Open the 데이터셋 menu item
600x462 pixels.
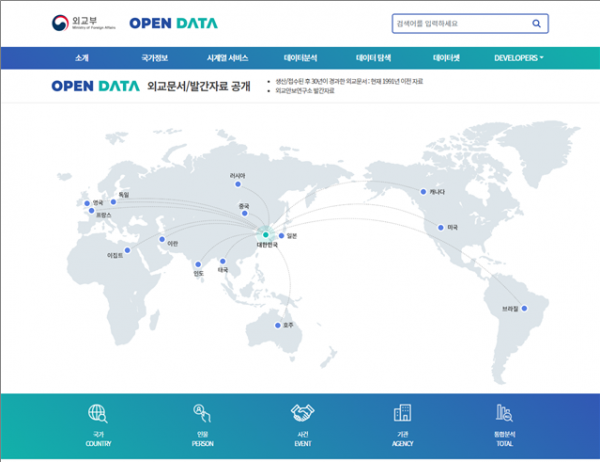point(446,58)
